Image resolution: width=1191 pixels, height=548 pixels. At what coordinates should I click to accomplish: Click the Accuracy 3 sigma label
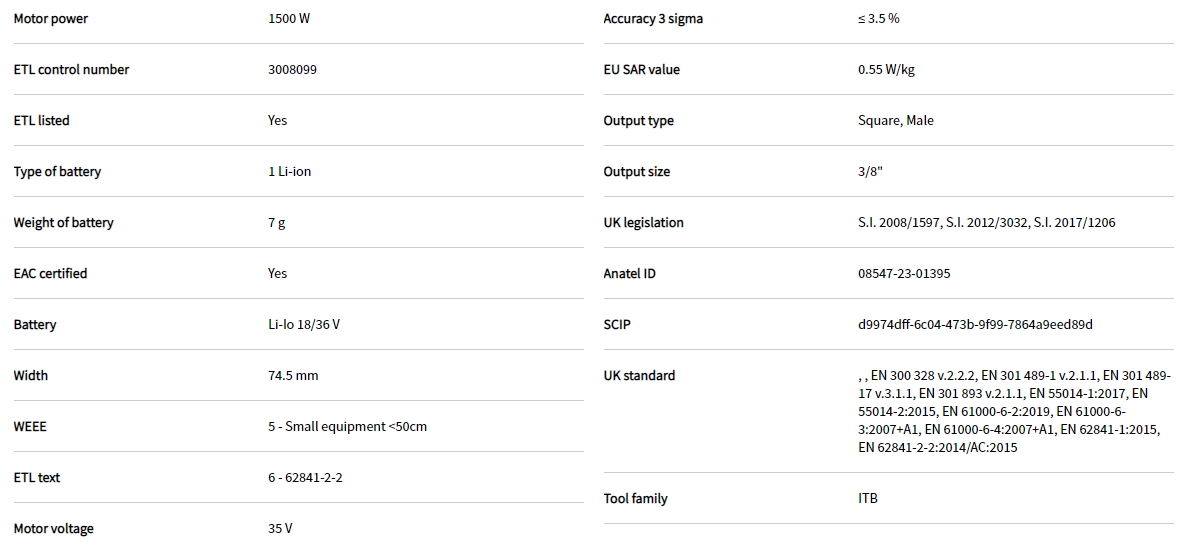(653, 19)
